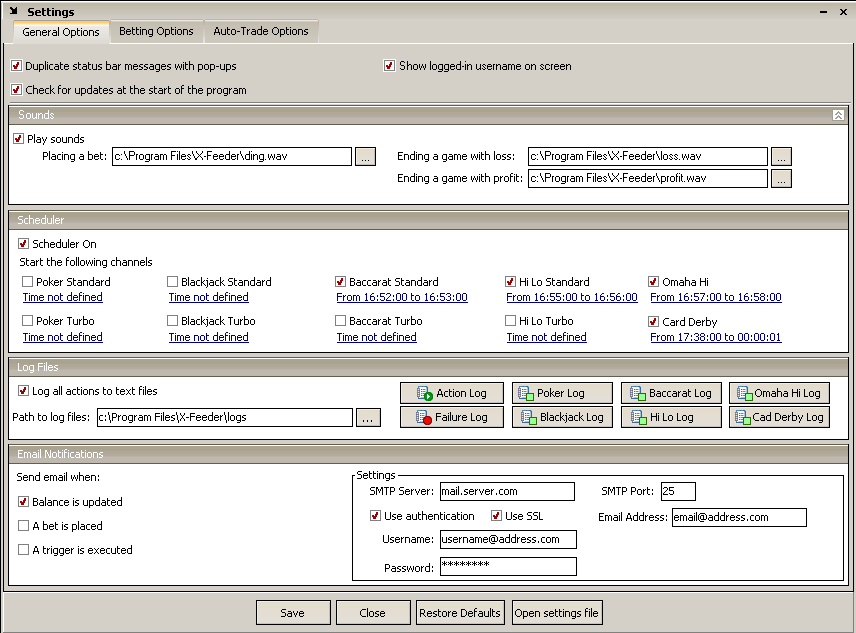Viewport: 856px width, 633px height.
Task: Uncheck Balance is updated email option
Action: point(23,501)
